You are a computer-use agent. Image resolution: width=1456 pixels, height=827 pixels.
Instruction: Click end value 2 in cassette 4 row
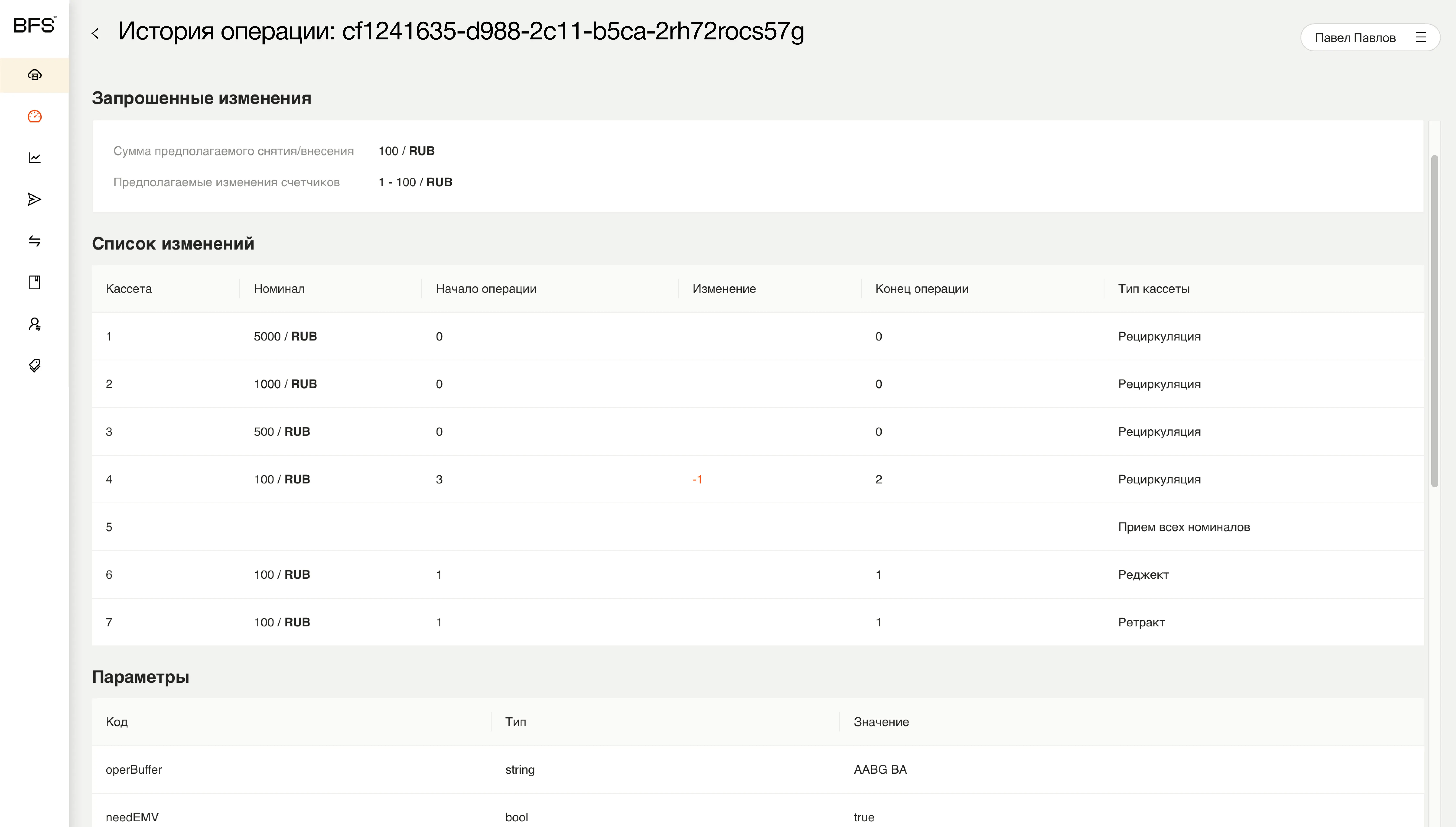tap(879, 479)
